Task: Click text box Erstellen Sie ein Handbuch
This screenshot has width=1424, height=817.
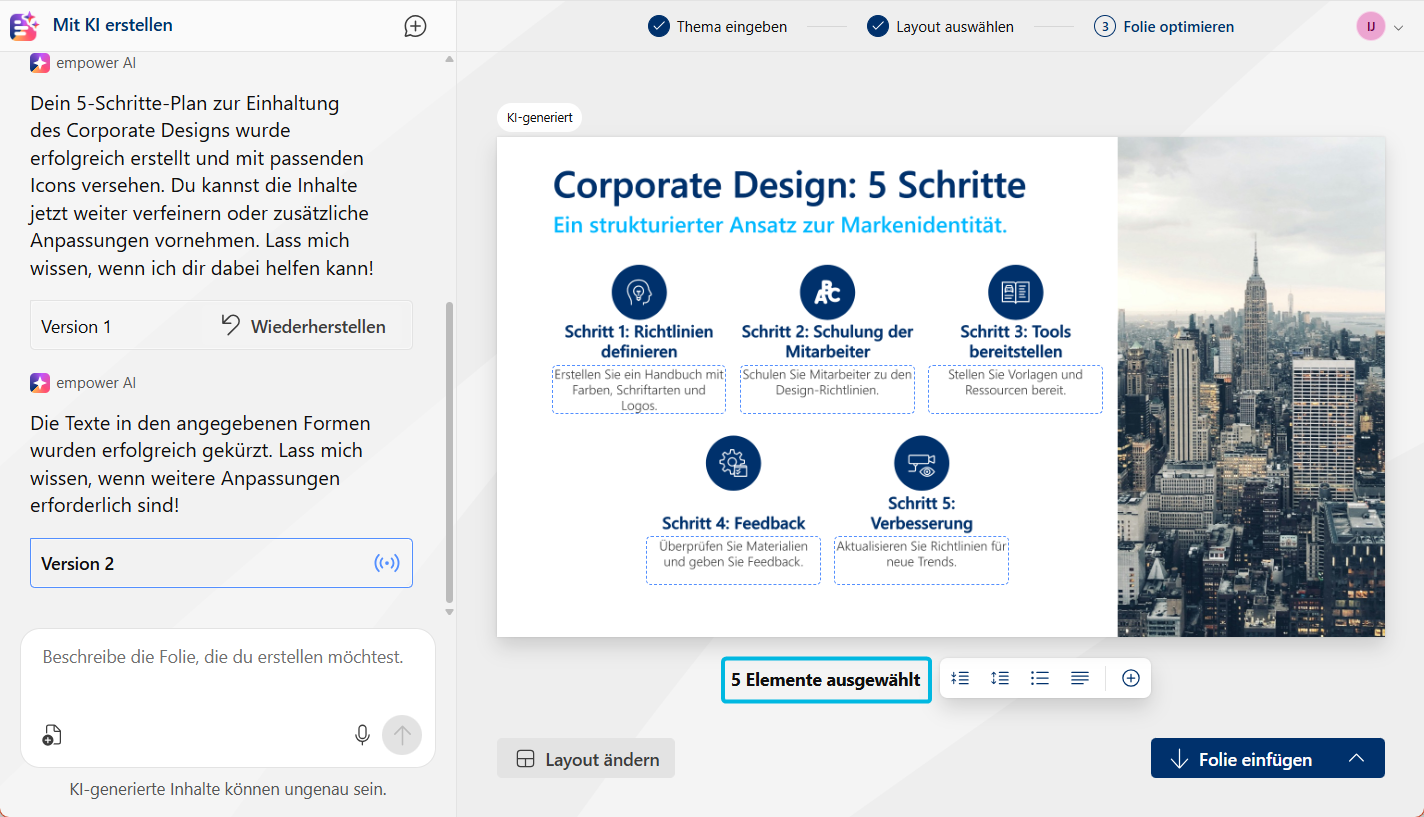Action: click(639, 390)
